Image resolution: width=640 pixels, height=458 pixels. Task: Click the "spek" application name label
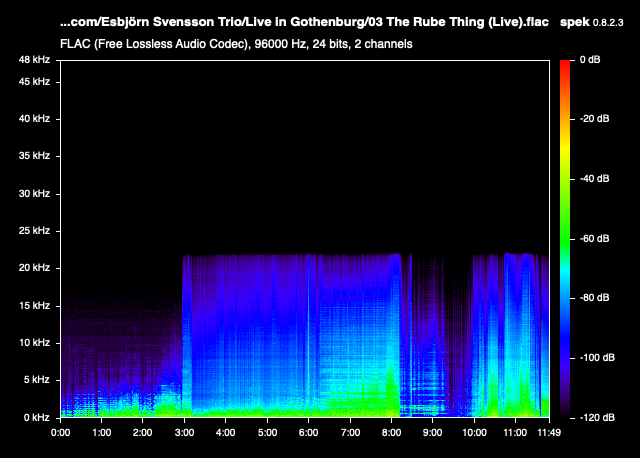coord(575,22)
